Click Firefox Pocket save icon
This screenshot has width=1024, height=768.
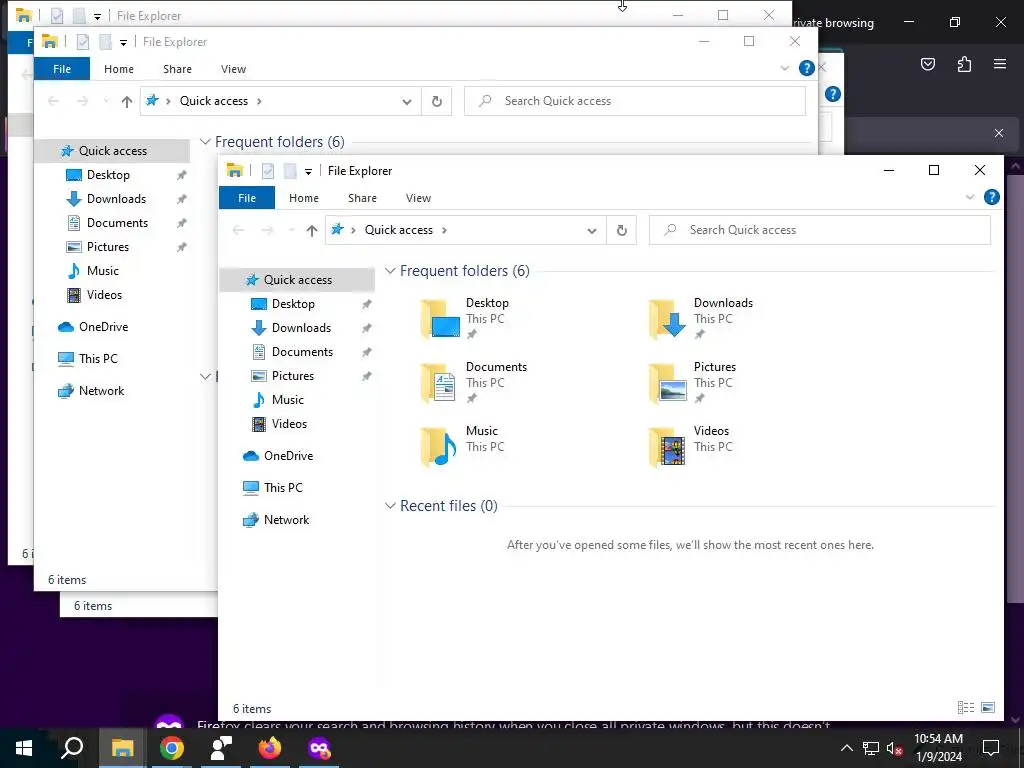point(928,64)
